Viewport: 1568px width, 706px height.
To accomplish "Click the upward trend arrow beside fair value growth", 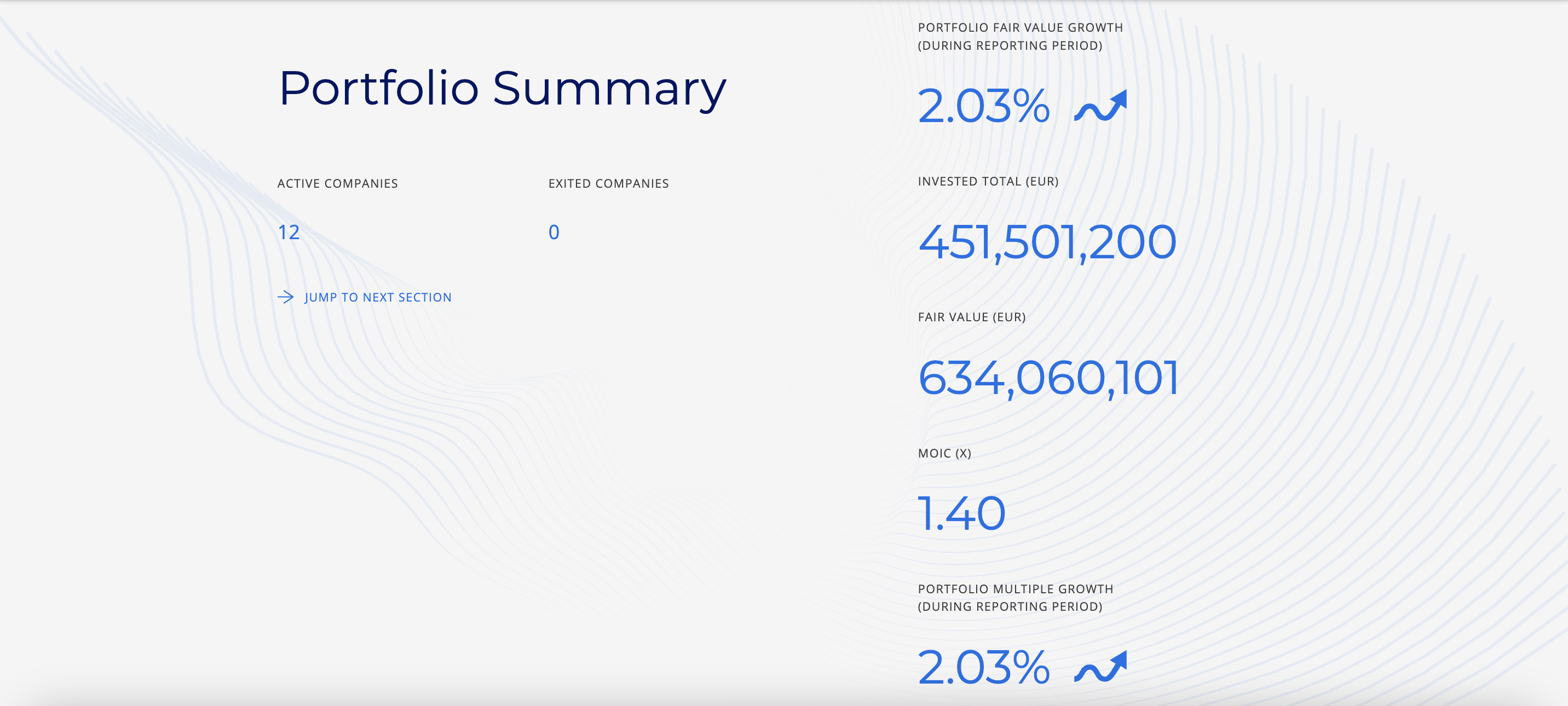I will [x=1100, y=107].
